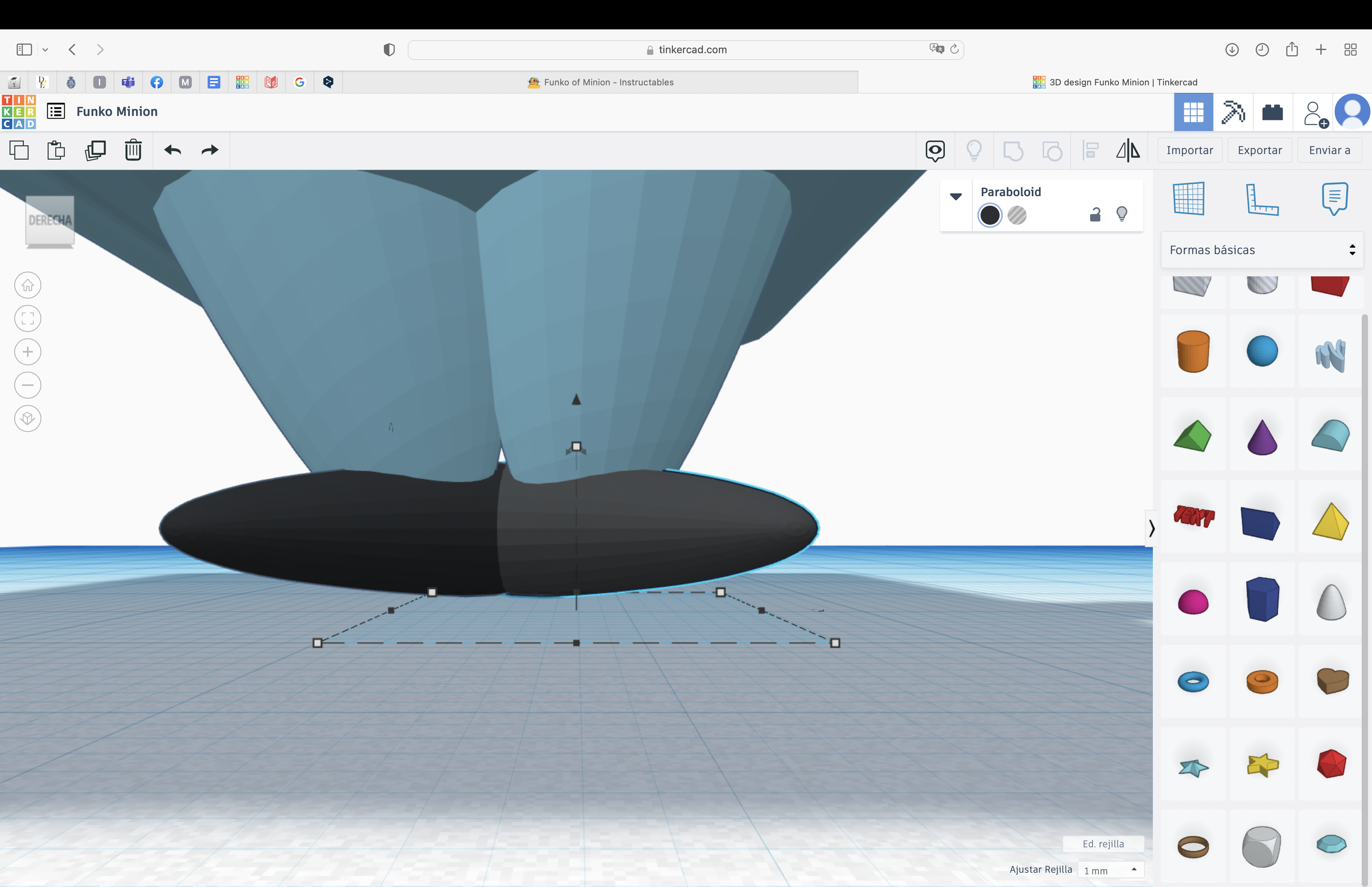Pick the blue sphere shape

tap(1262, 351)
